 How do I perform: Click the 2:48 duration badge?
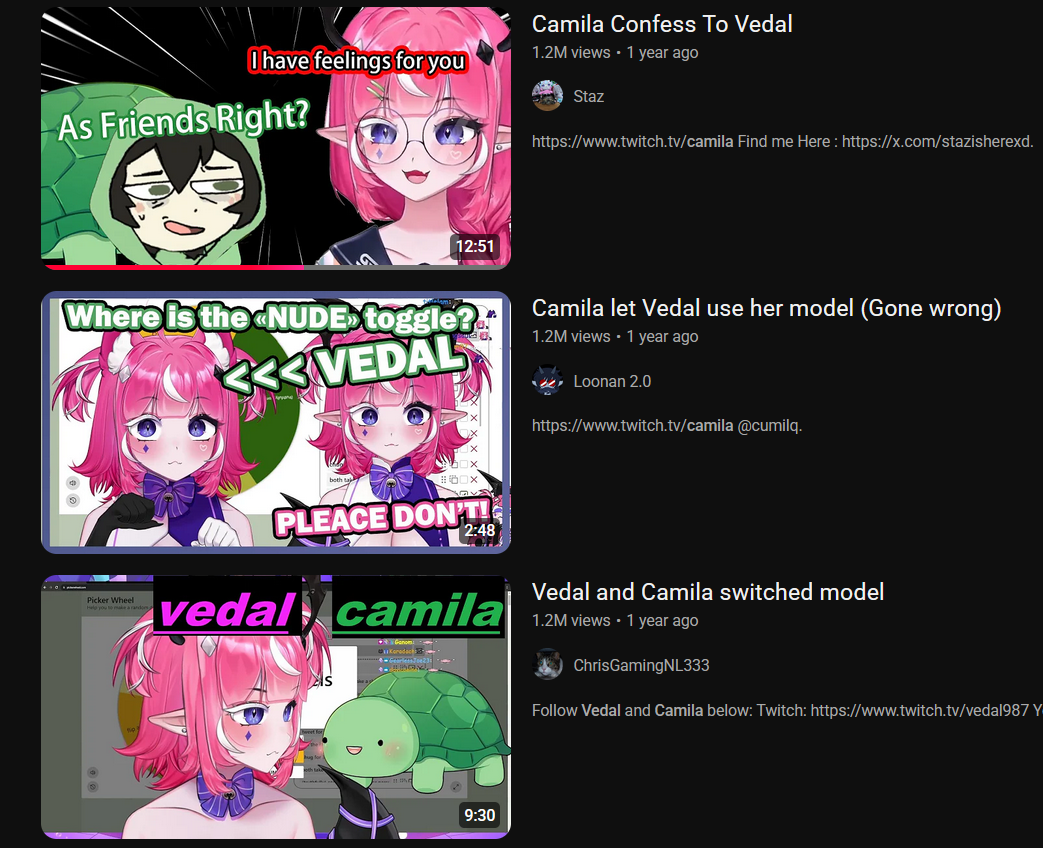click(479, 530)
